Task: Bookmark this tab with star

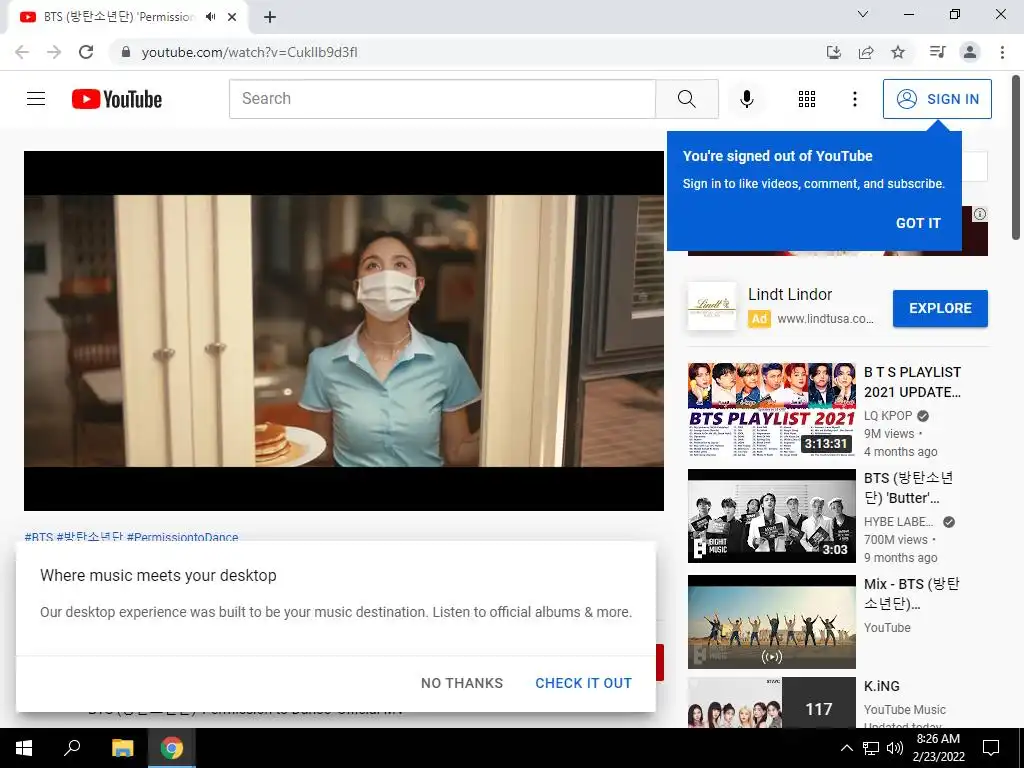Action: [898, 52]
